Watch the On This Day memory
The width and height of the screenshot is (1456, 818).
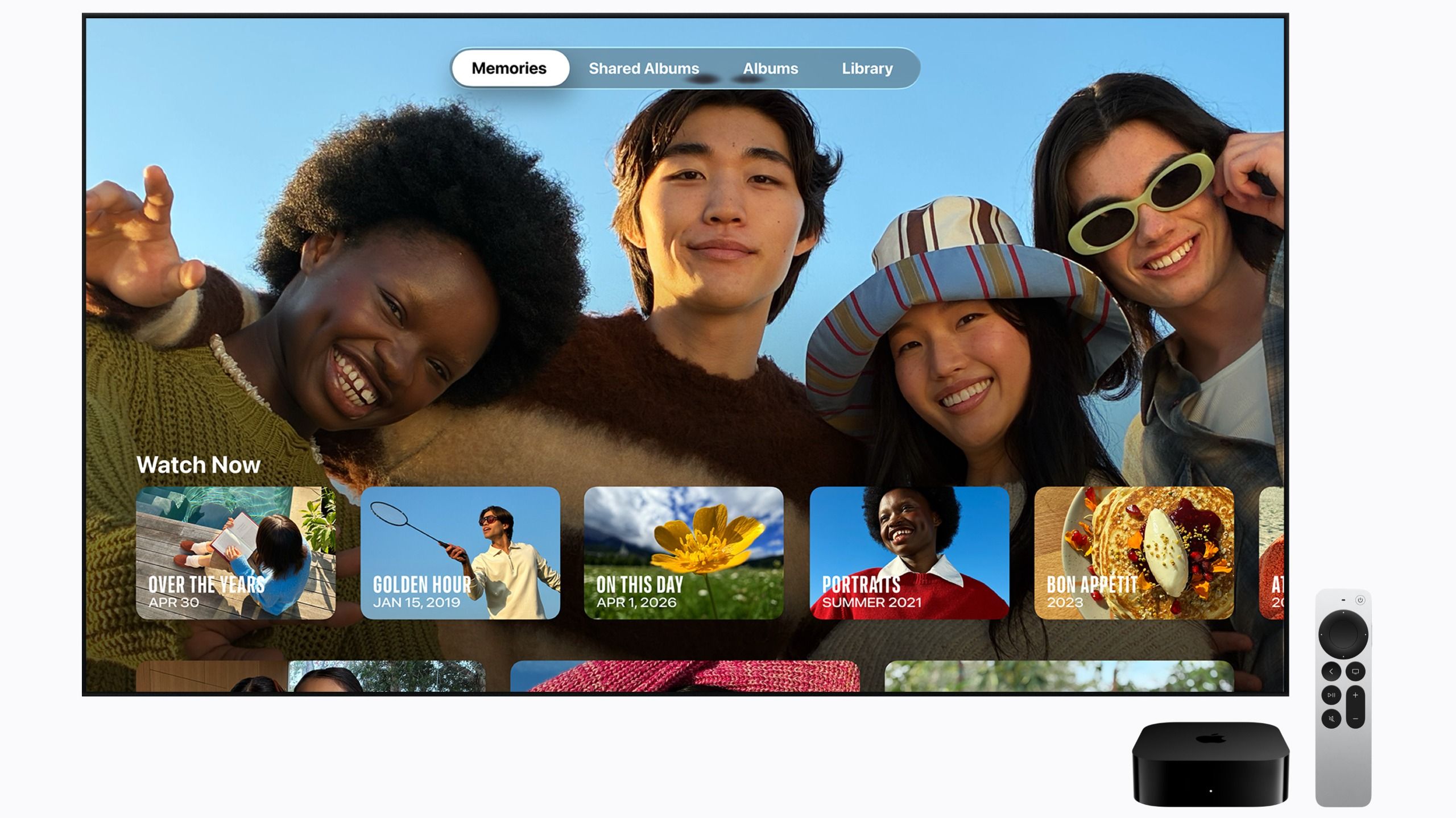tap(684, 553)
